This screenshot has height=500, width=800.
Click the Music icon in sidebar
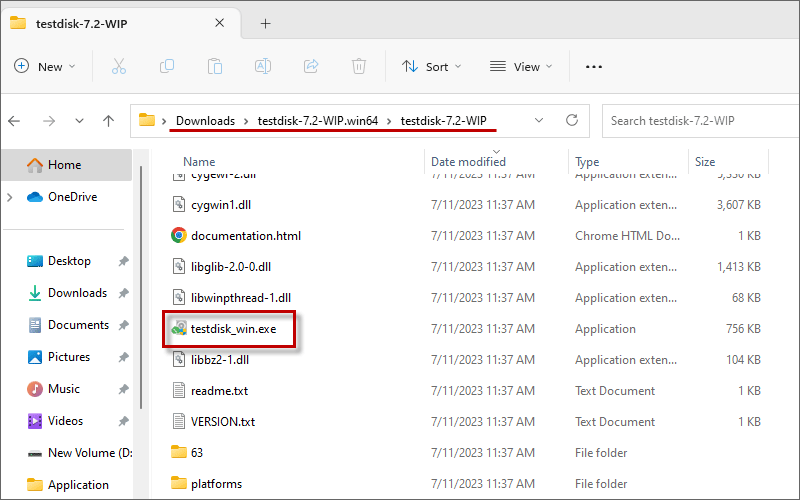pos(35,389)
